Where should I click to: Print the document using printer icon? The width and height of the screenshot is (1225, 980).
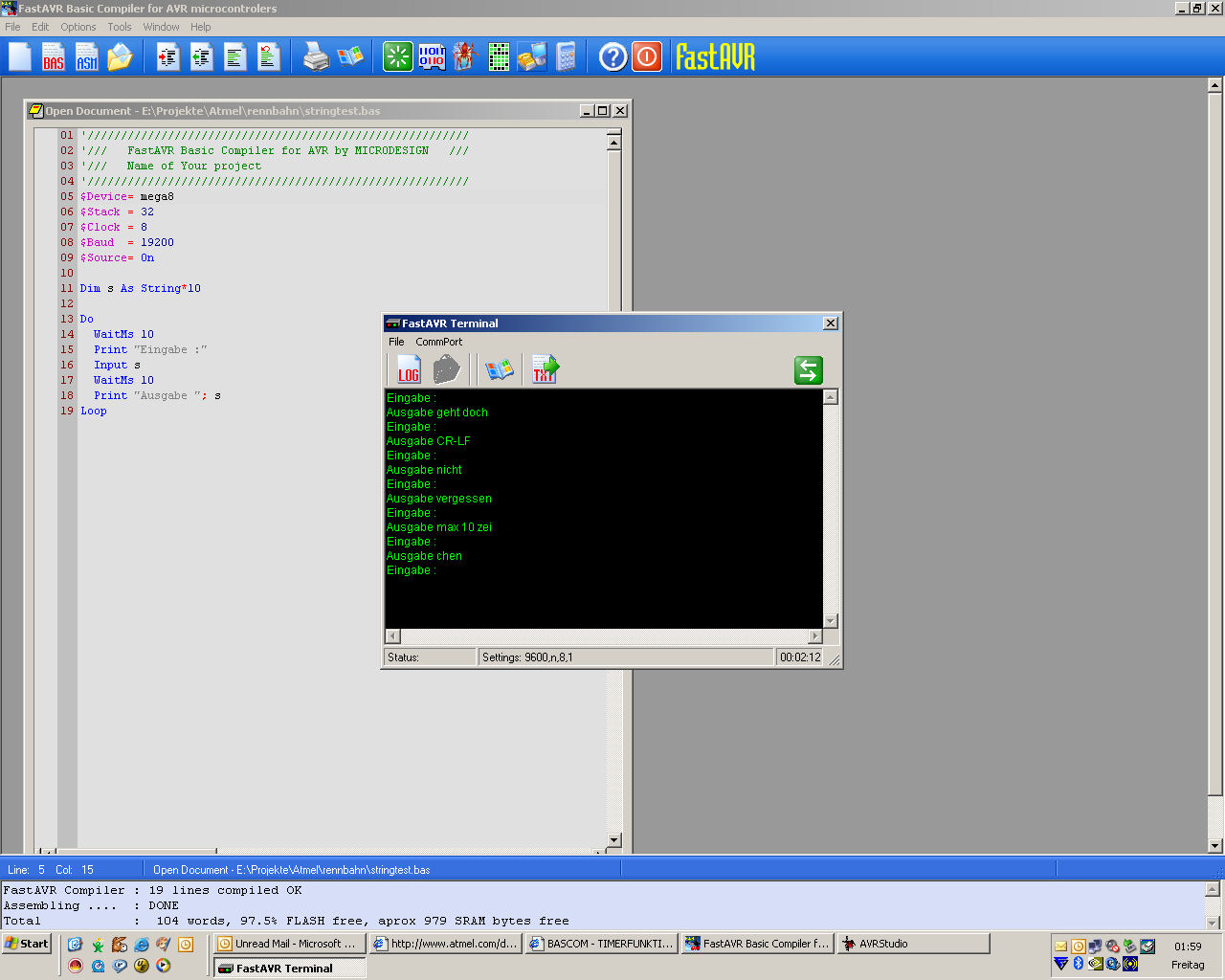pyautogui.click(x=316, y=57)
